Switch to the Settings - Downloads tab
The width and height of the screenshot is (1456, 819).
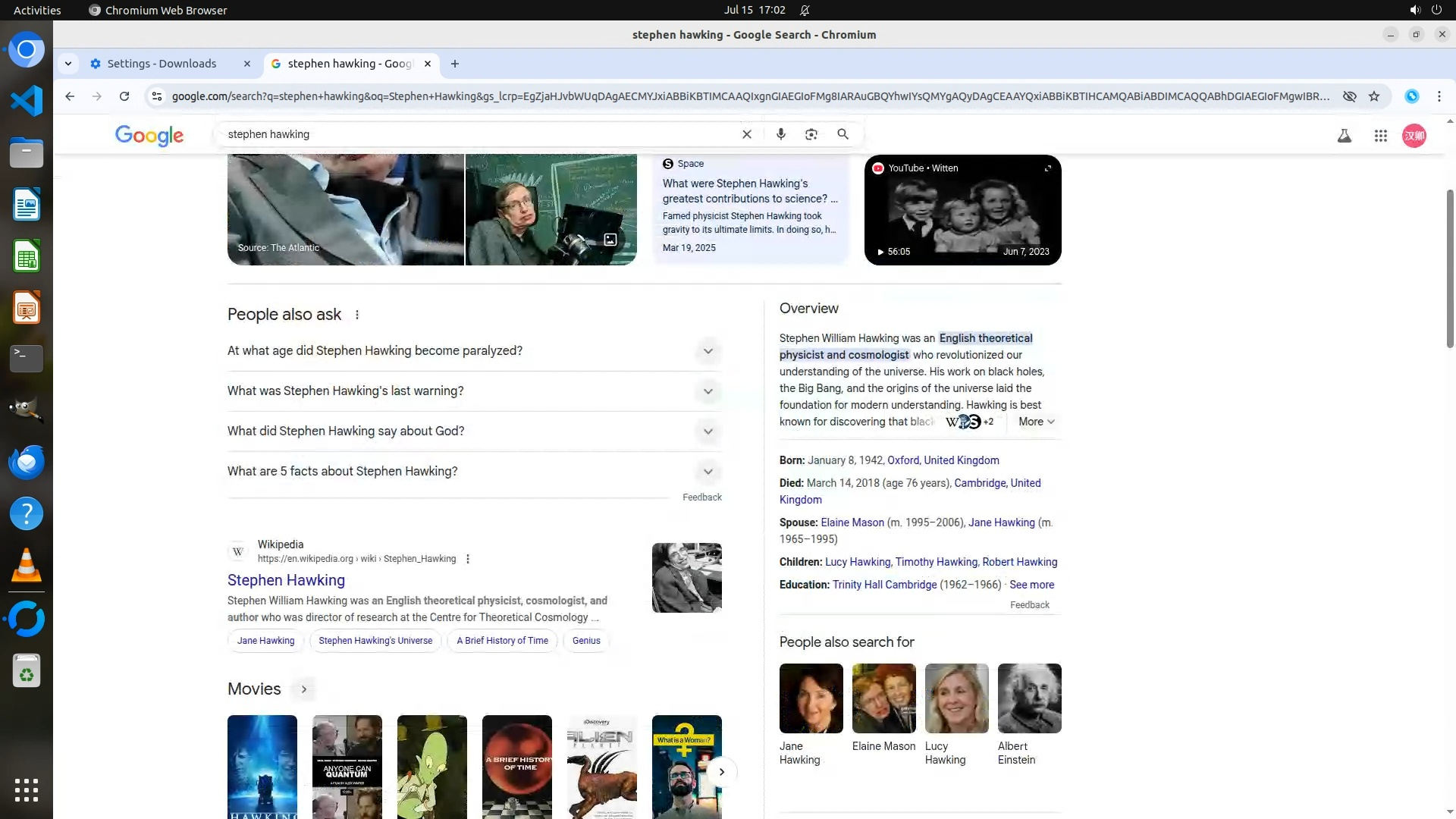click(x=162, y=64)
